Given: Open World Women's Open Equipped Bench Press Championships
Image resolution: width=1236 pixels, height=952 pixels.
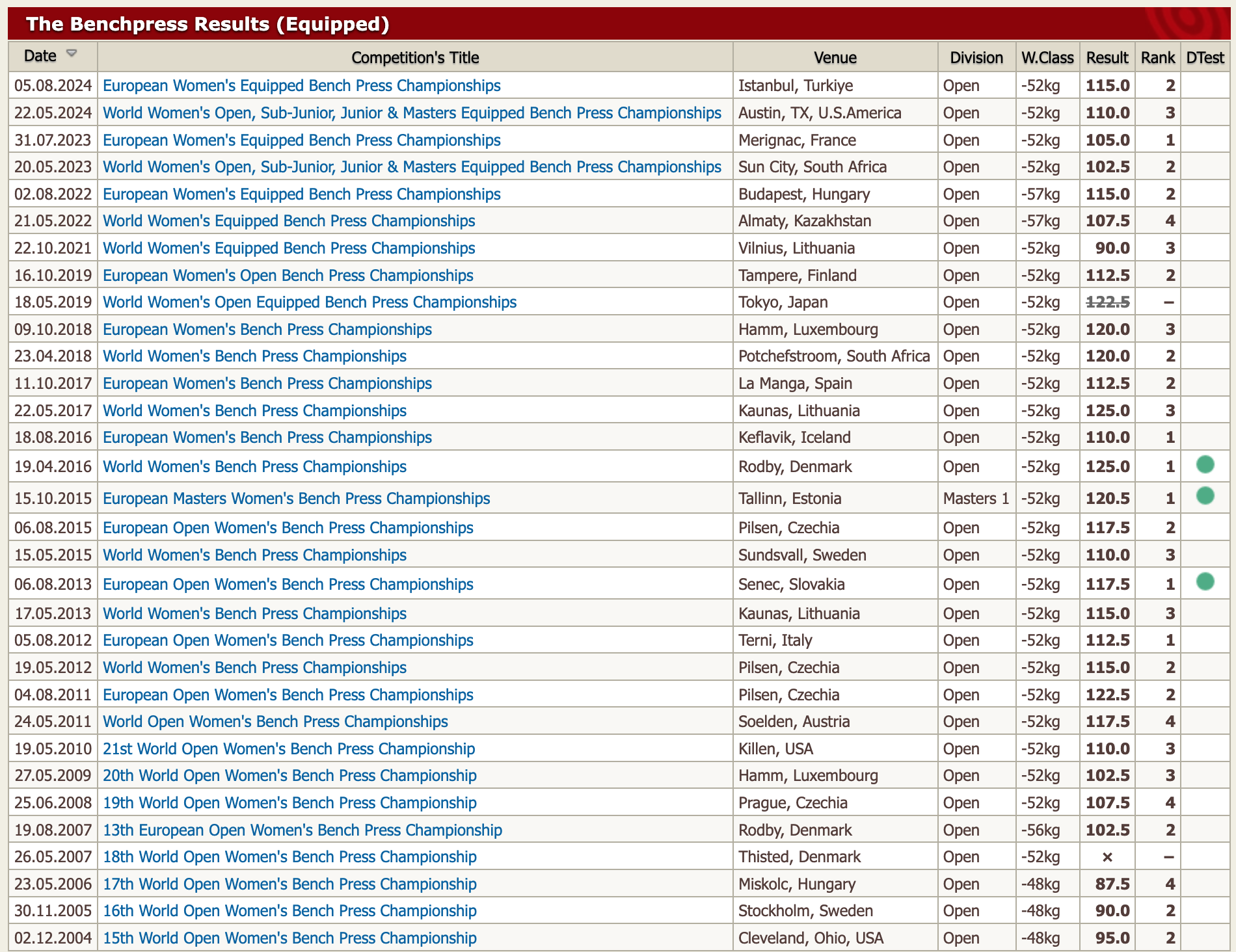Looking at the screenshot, I should (x=310, y=302).
